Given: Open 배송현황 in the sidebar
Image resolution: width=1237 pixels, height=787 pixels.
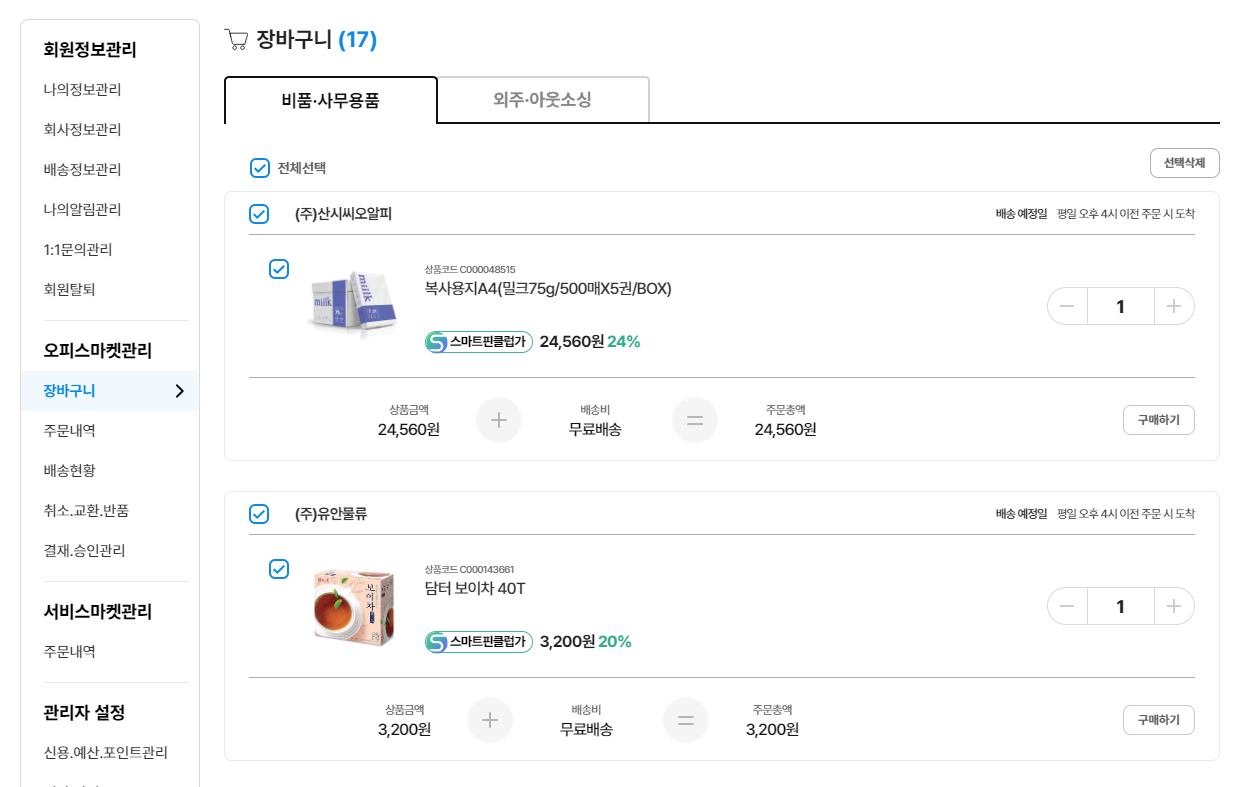Looking at the screenshot, I should pos(70,470).
